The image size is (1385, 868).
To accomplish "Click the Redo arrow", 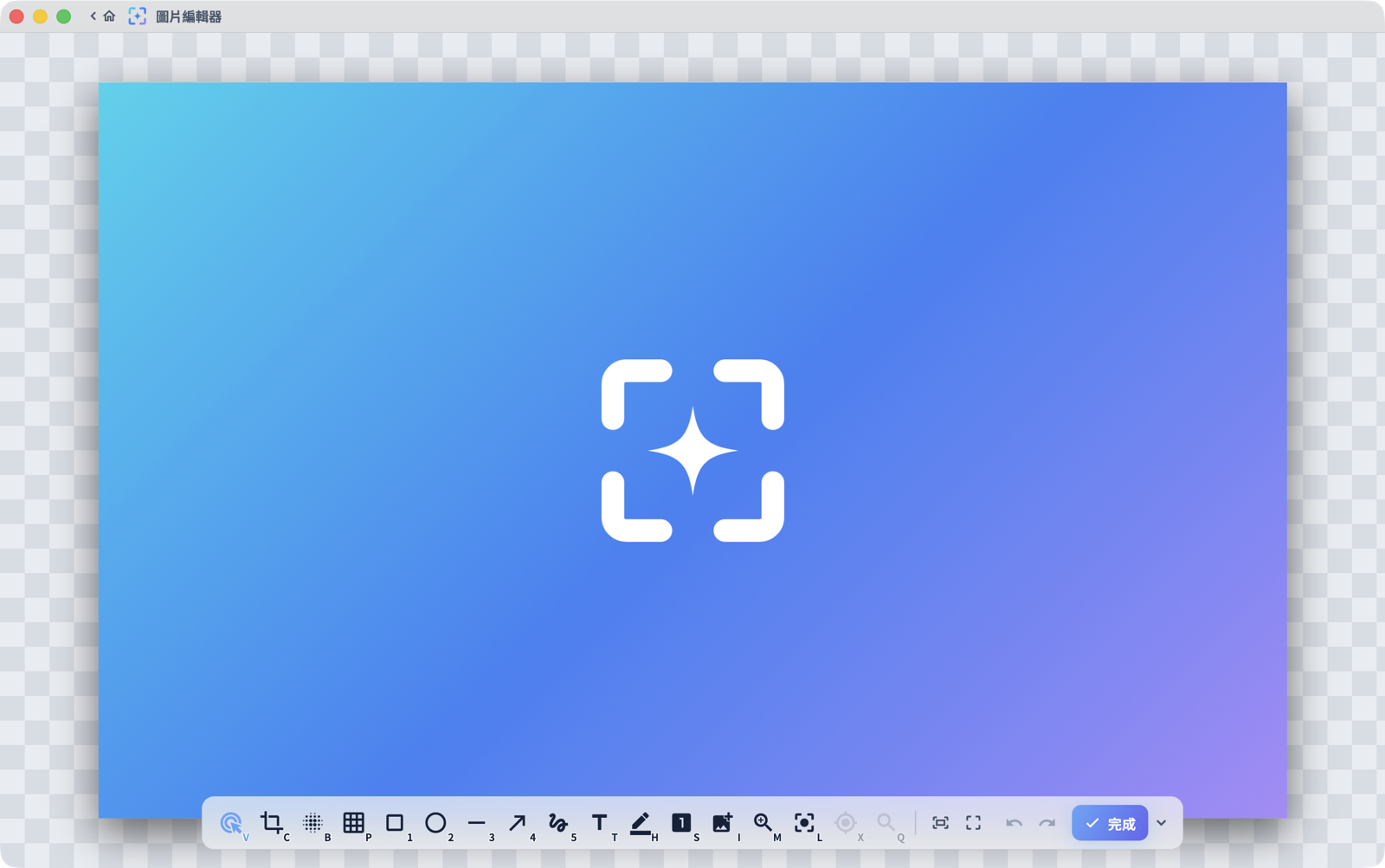I will tap(1047, 823).
